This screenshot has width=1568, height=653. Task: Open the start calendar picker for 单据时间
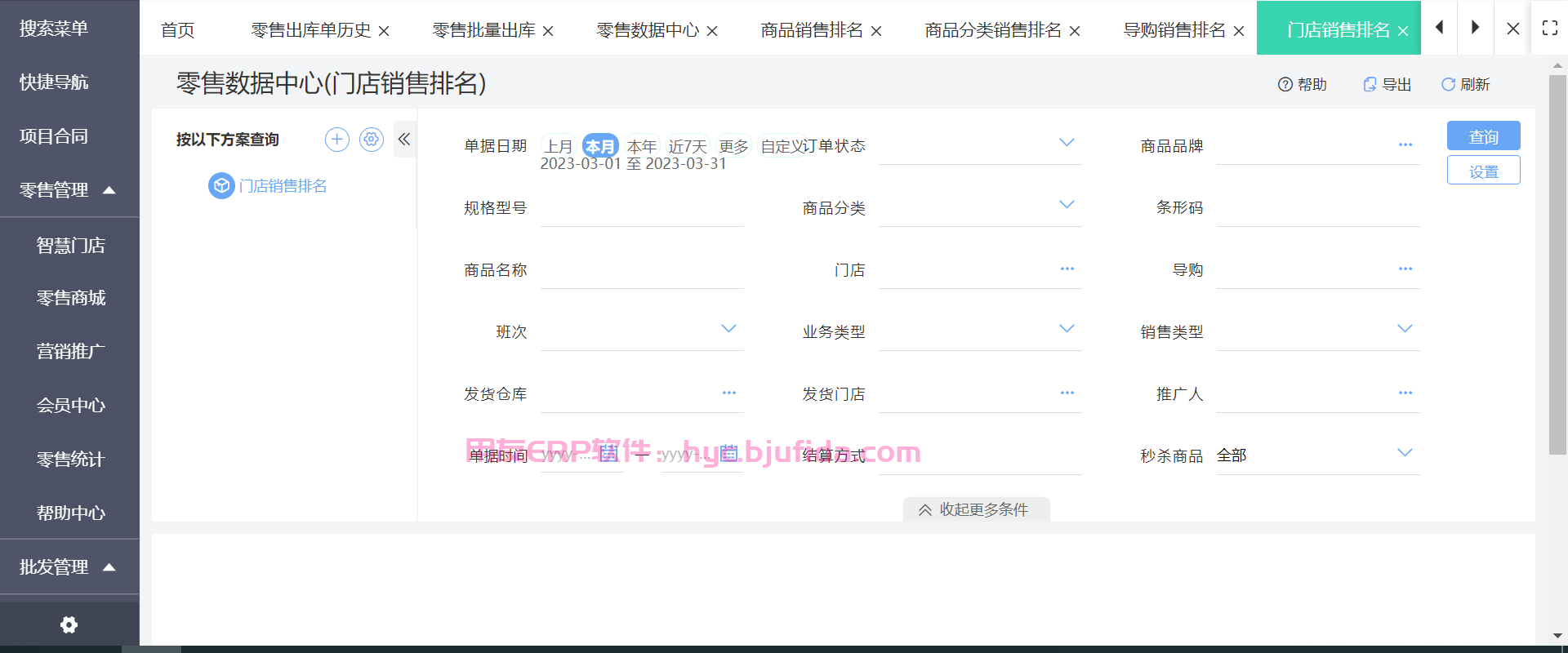[x=608, y=452]
